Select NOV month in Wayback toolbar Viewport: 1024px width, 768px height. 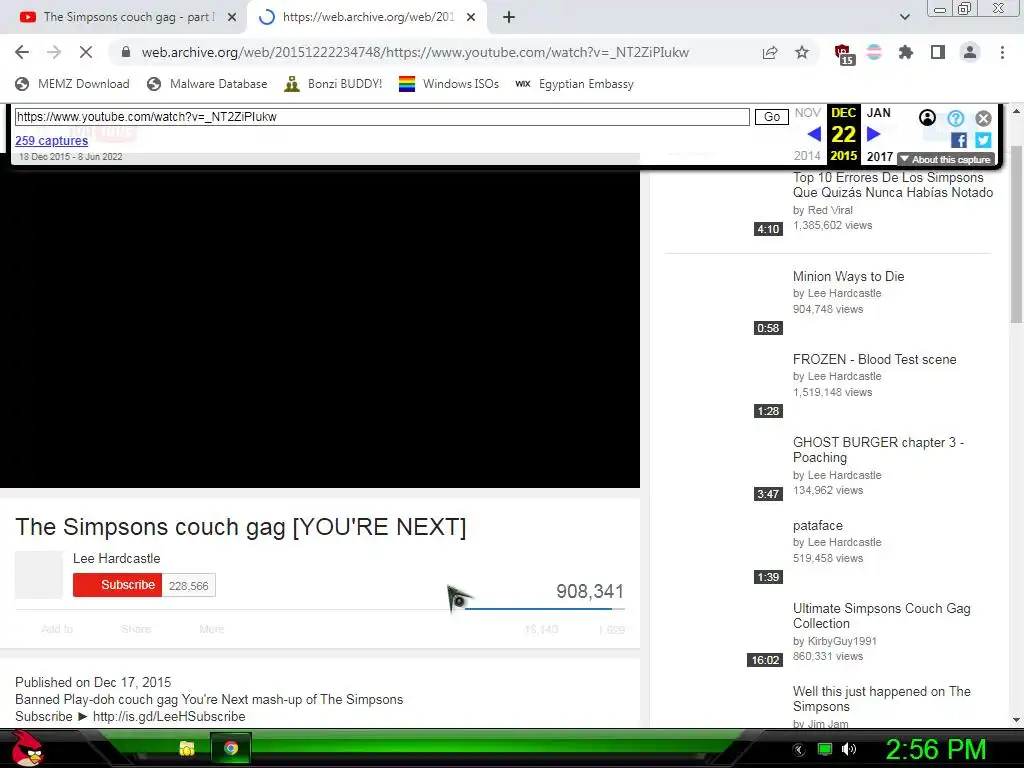click(x=807, y=113)
